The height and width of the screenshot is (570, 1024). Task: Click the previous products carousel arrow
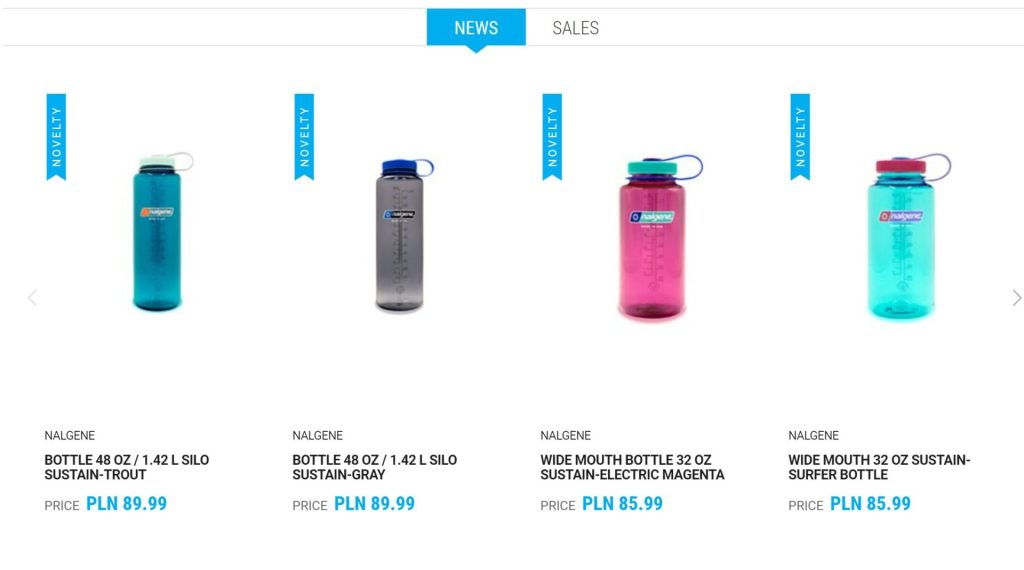pyautogui.click(x=32, y=297)
